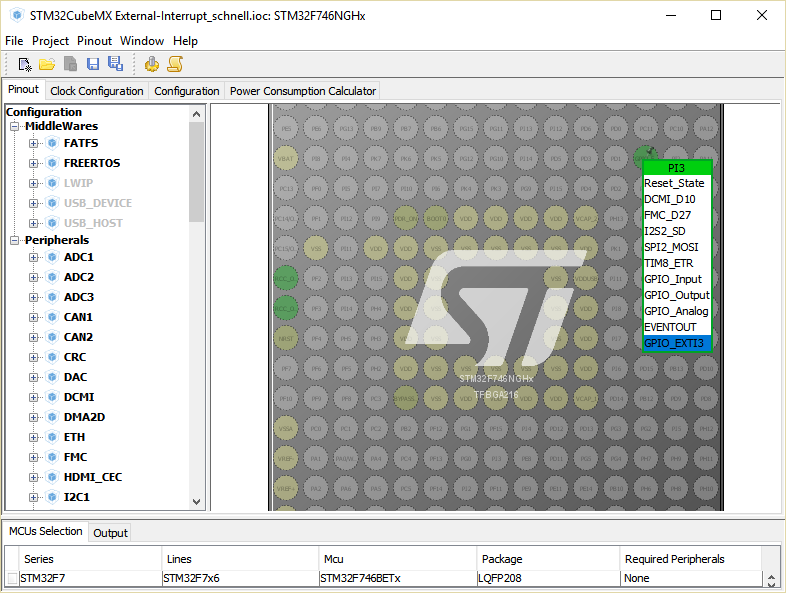Click the NRST pin on the chip
786x593 pixels.
[x=286, y=338]
